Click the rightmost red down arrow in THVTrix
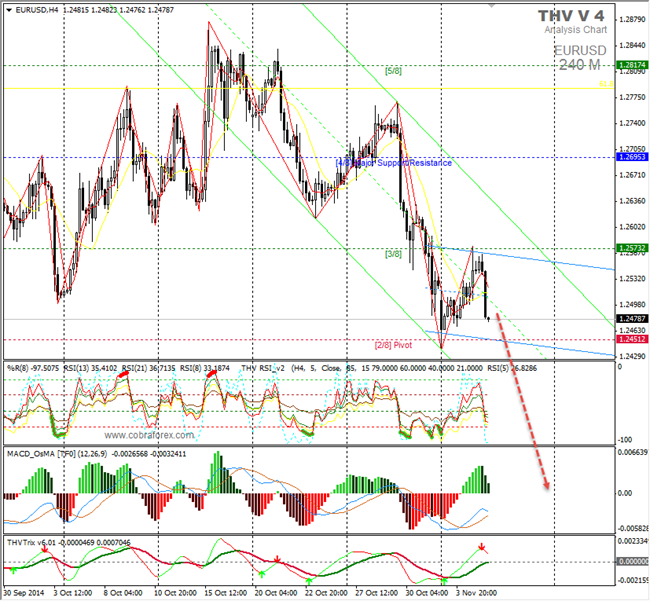 482,547
